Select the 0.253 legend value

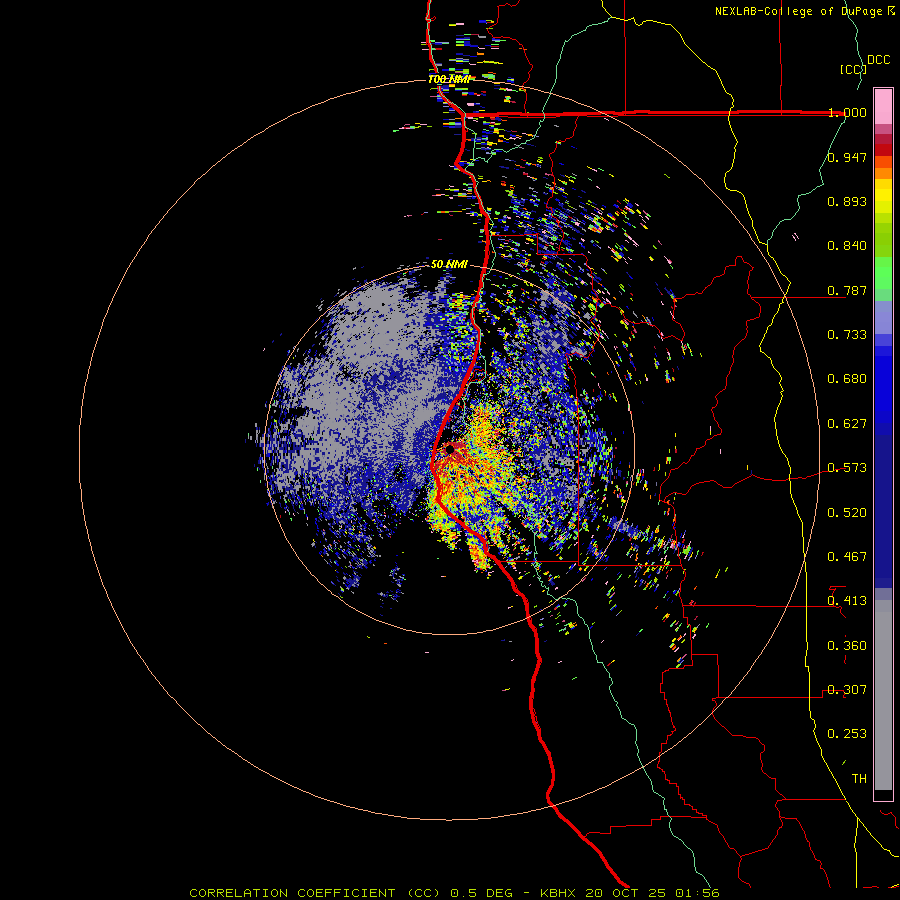pos(847,734)
